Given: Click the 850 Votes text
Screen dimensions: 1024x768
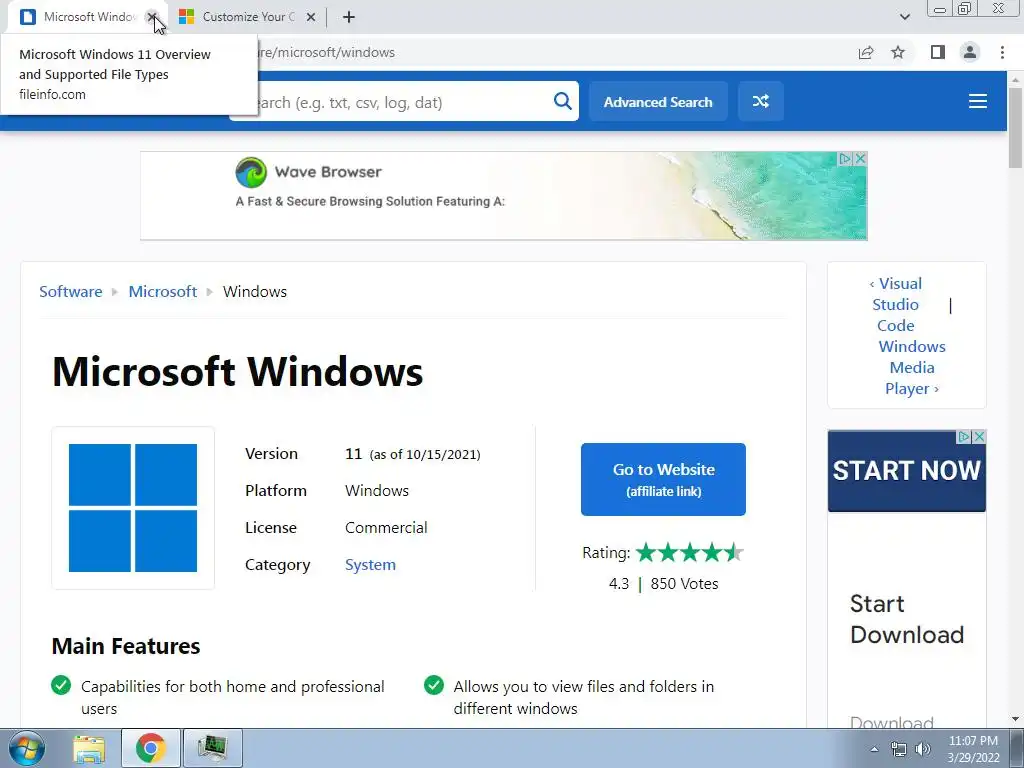Looking at the screenshot, I should point(684,584).
